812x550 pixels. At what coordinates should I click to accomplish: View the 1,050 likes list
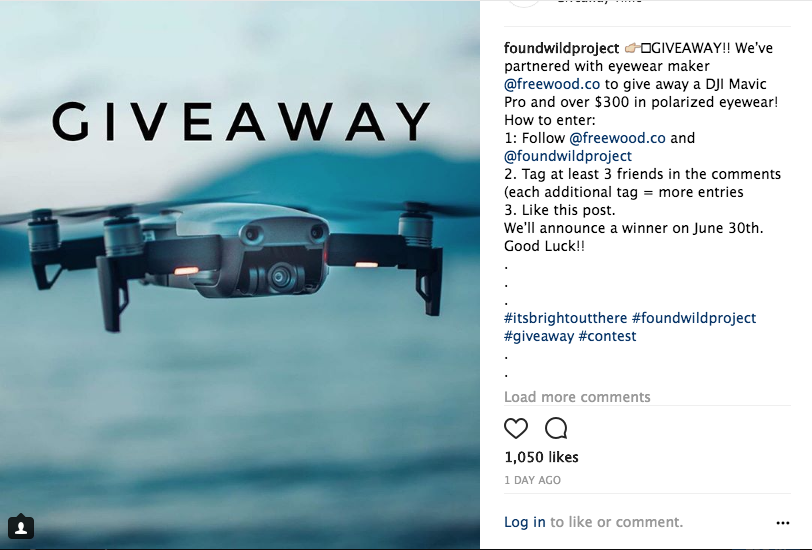click(x=542, y=457)
